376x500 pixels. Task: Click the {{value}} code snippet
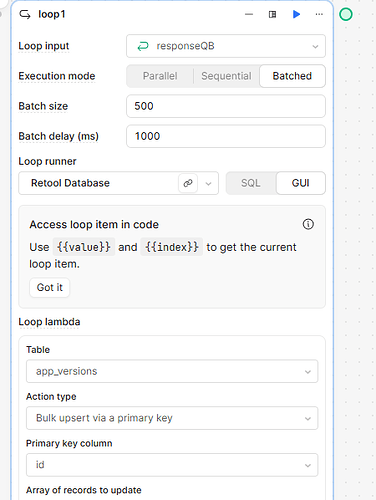tap(84, 247)
